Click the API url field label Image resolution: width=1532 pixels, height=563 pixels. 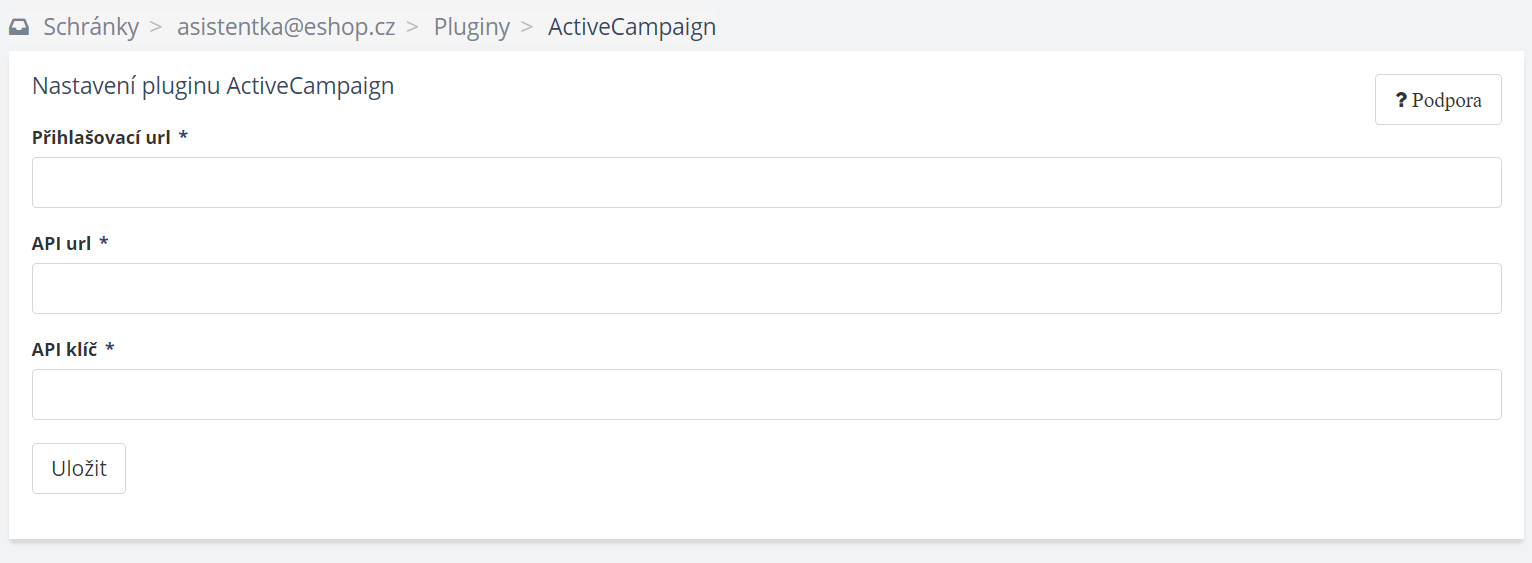click(61, 243)
